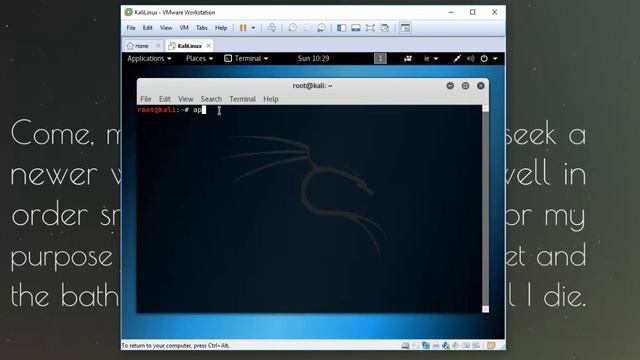Enter full screen mode via toolbar icon
Screen dimensions: 640x360
tap(370, 28)
